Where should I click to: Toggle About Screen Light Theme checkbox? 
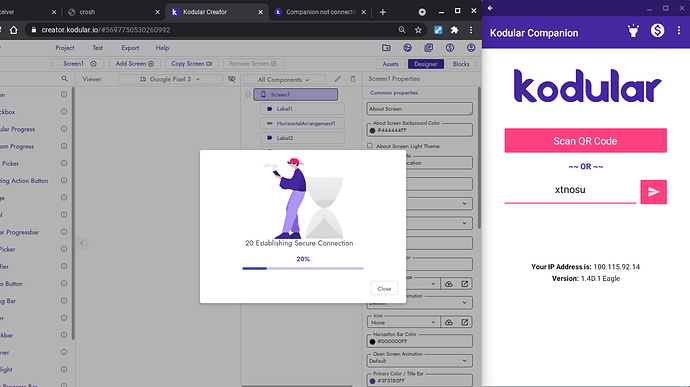(370, 146)
